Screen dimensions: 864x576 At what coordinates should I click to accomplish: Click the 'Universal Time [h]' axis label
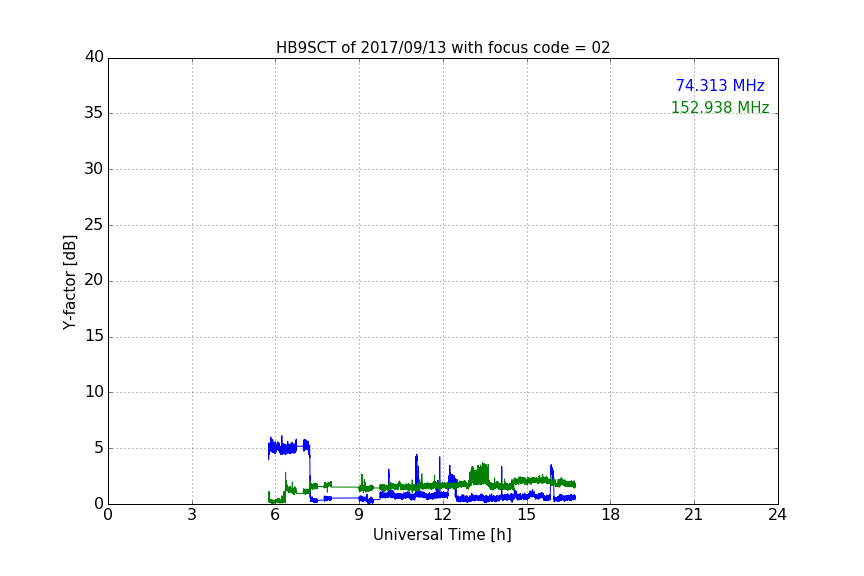click(442, 535)
